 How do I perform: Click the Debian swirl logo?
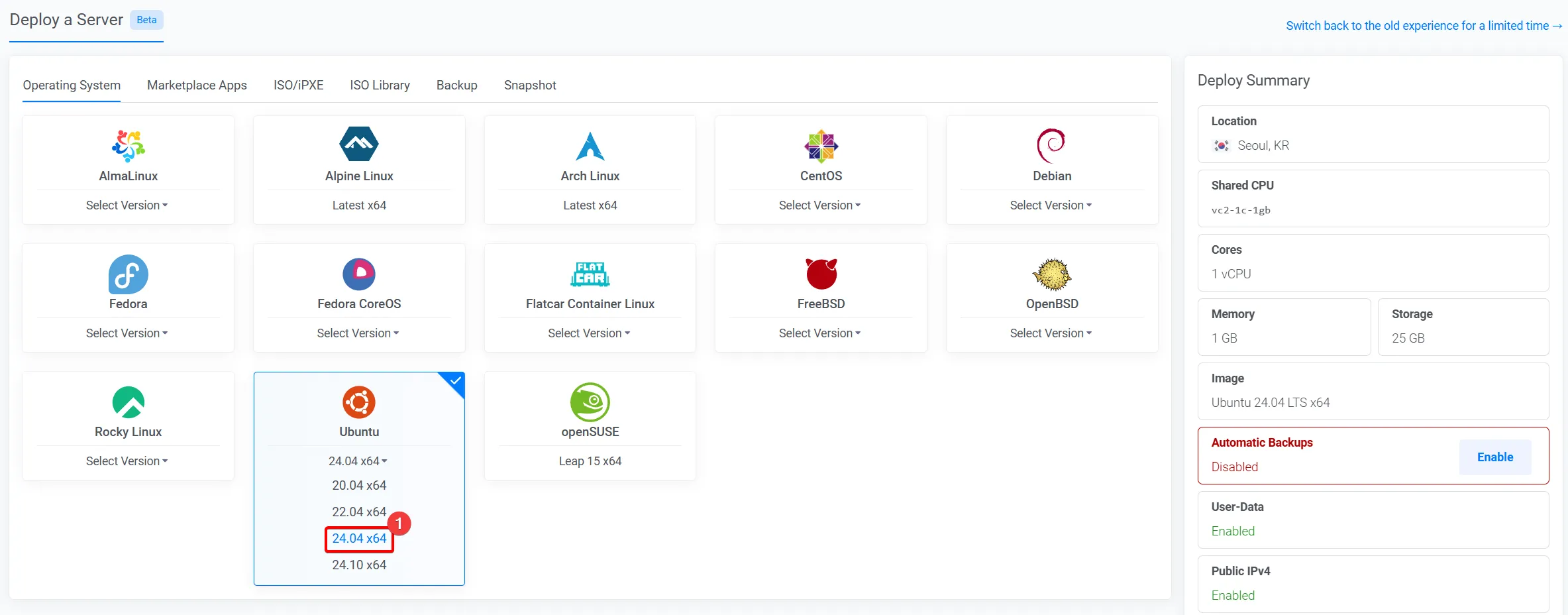click(x=1051, y=146)
